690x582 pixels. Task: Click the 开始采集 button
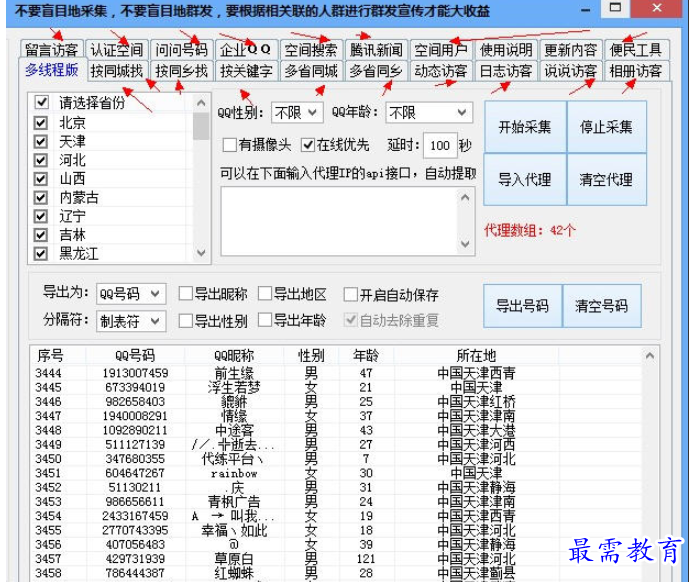[x=525, y=127]
